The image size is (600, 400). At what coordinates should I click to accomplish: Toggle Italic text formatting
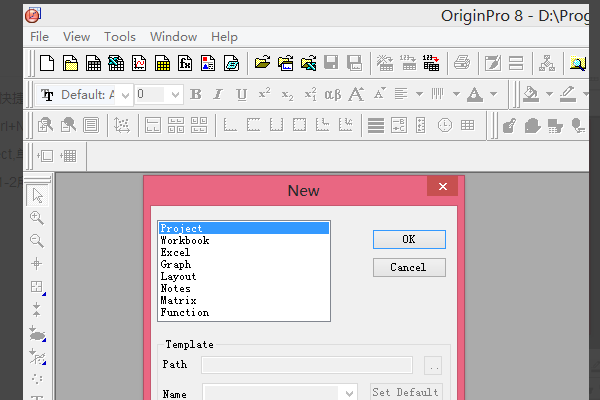pos(218,94)
